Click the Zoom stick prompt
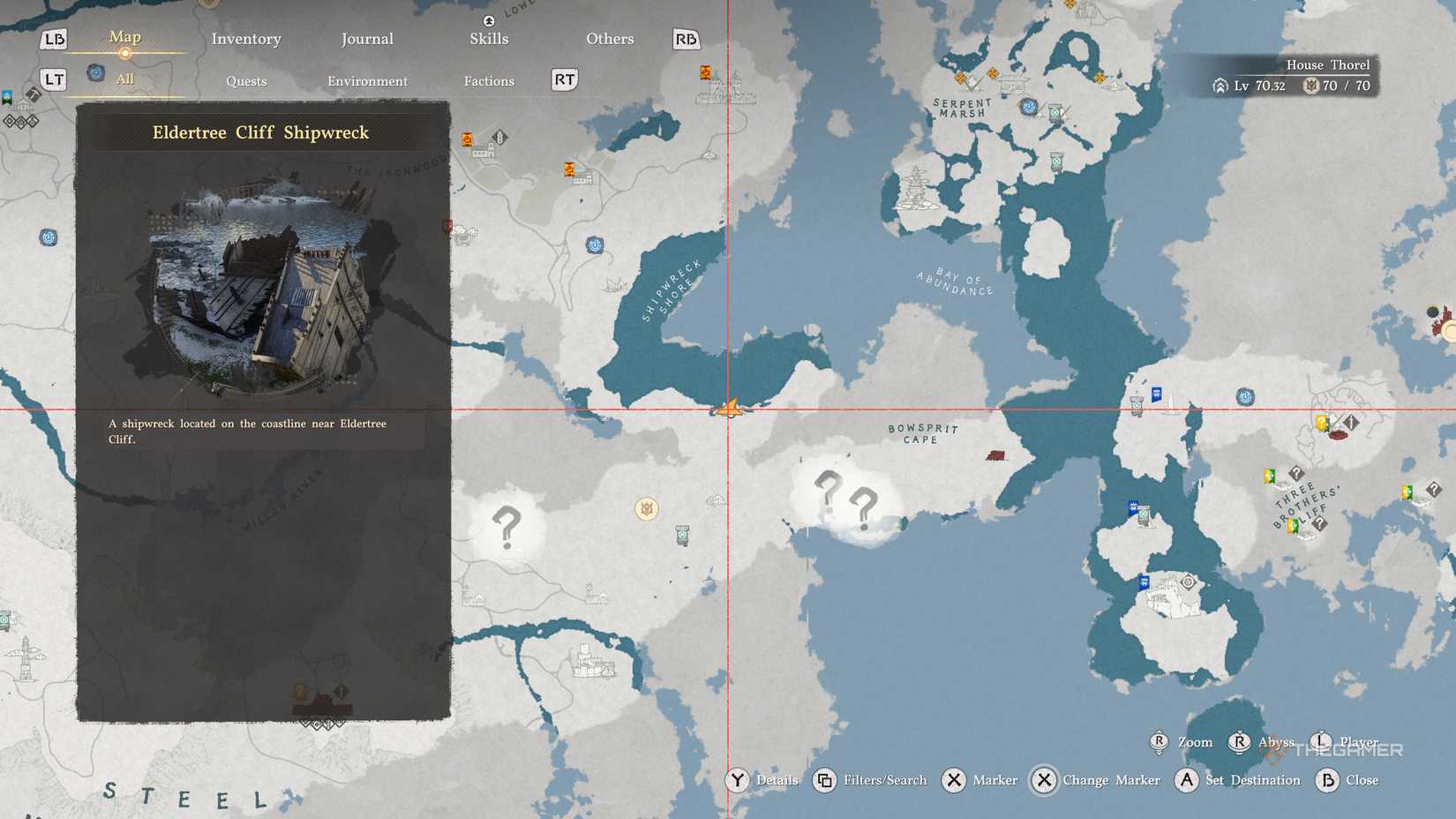This screenshot has width=1456, height=819. click(x=1182, y=742)
